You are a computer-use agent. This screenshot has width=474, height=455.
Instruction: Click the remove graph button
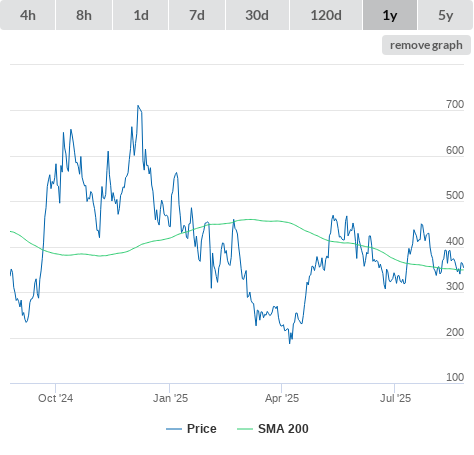426,45
